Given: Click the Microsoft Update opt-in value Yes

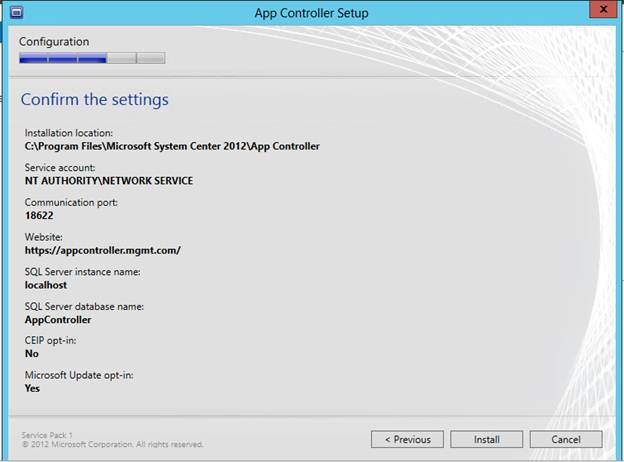Looking at the screenshot, I should point(32,388).
